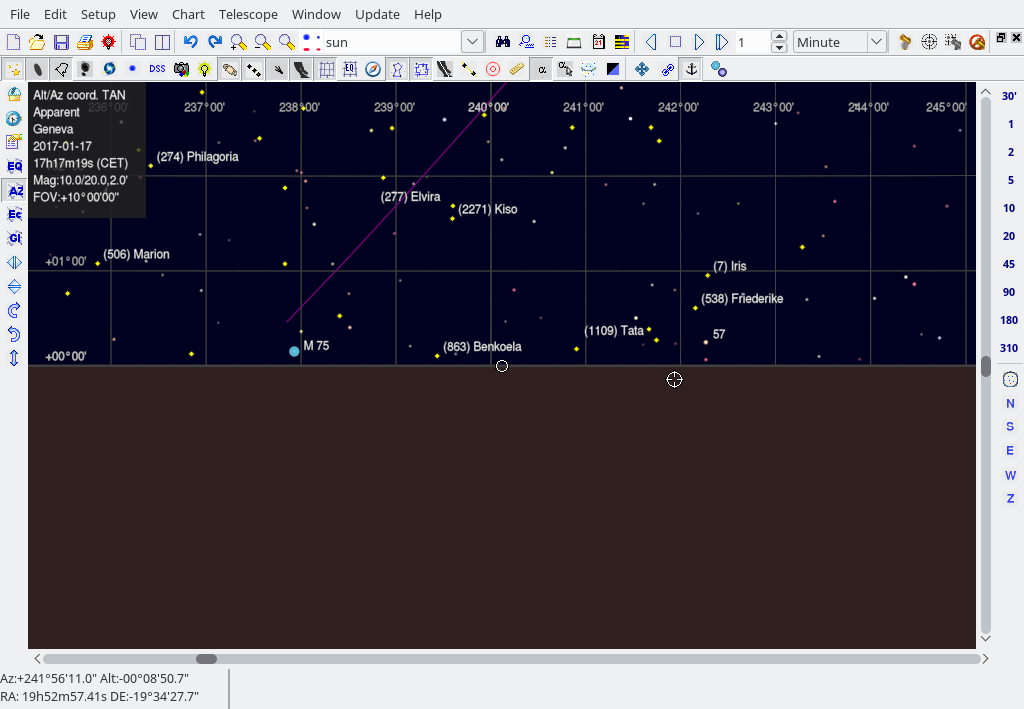The height and width of the screenshot is (709, 1024).
Task: Toggle the coordinate grid
Action: coord(325,69)
